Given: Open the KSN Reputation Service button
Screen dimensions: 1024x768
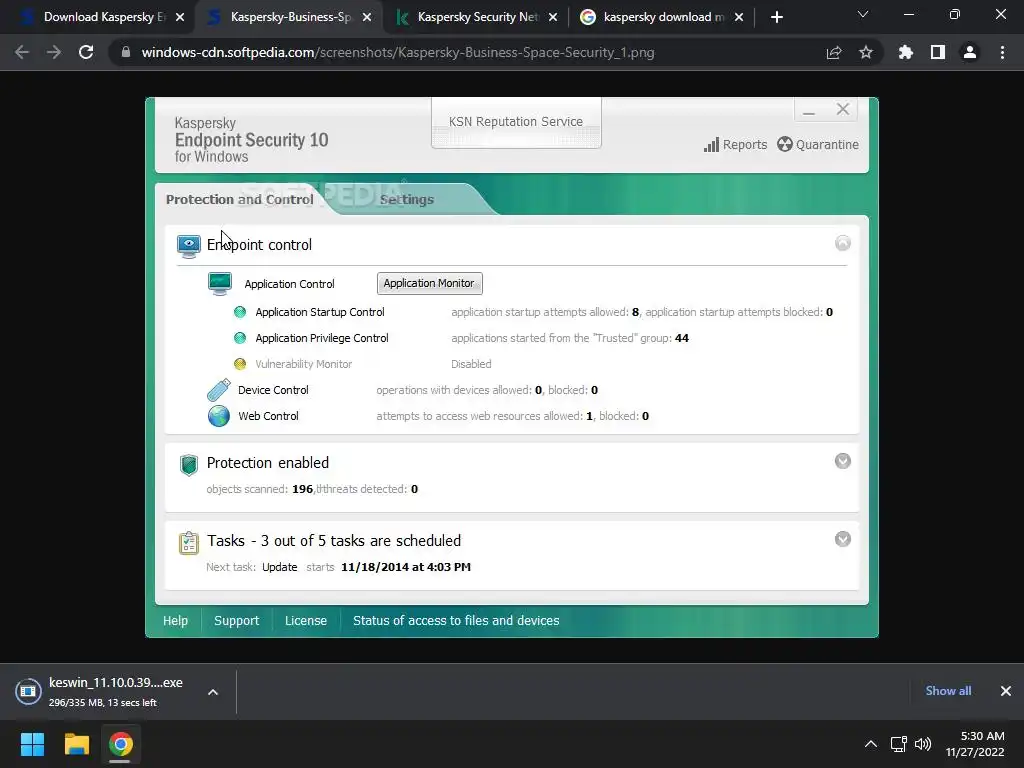Looking at the screenshot, I should 516,122.
